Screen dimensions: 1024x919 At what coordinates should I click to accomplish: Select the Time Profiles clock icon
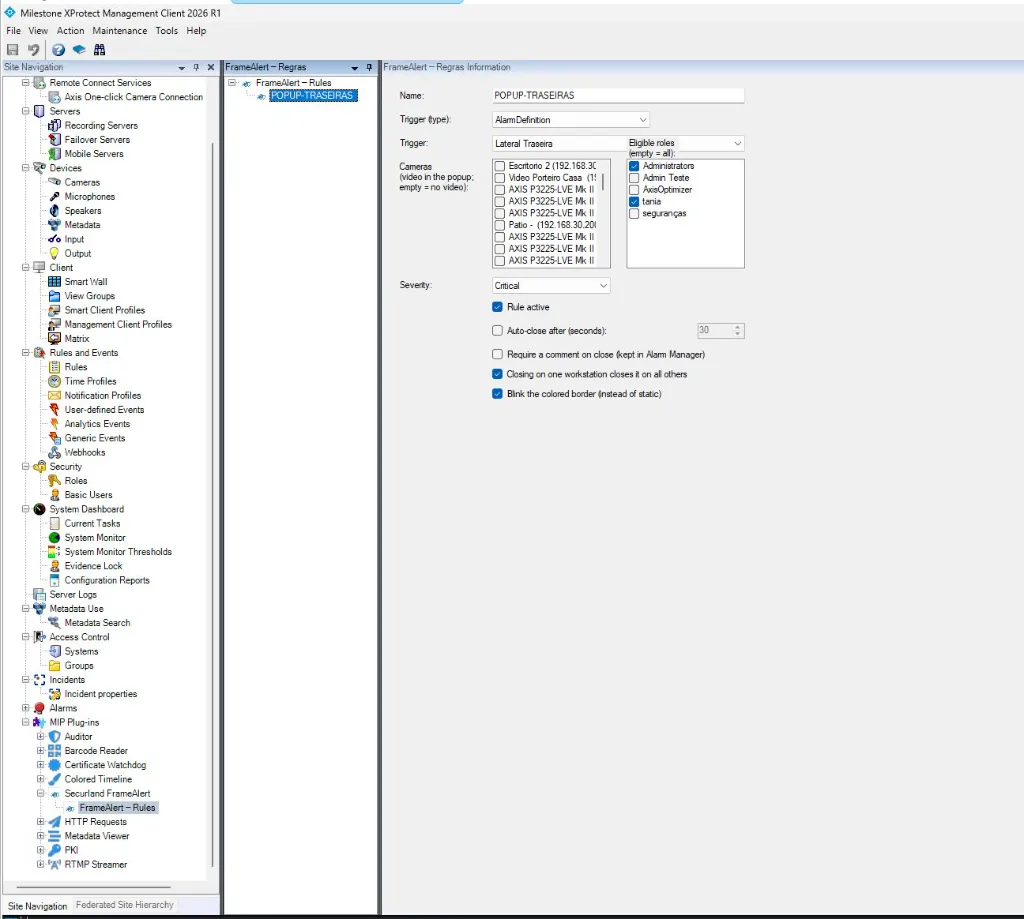55,381
